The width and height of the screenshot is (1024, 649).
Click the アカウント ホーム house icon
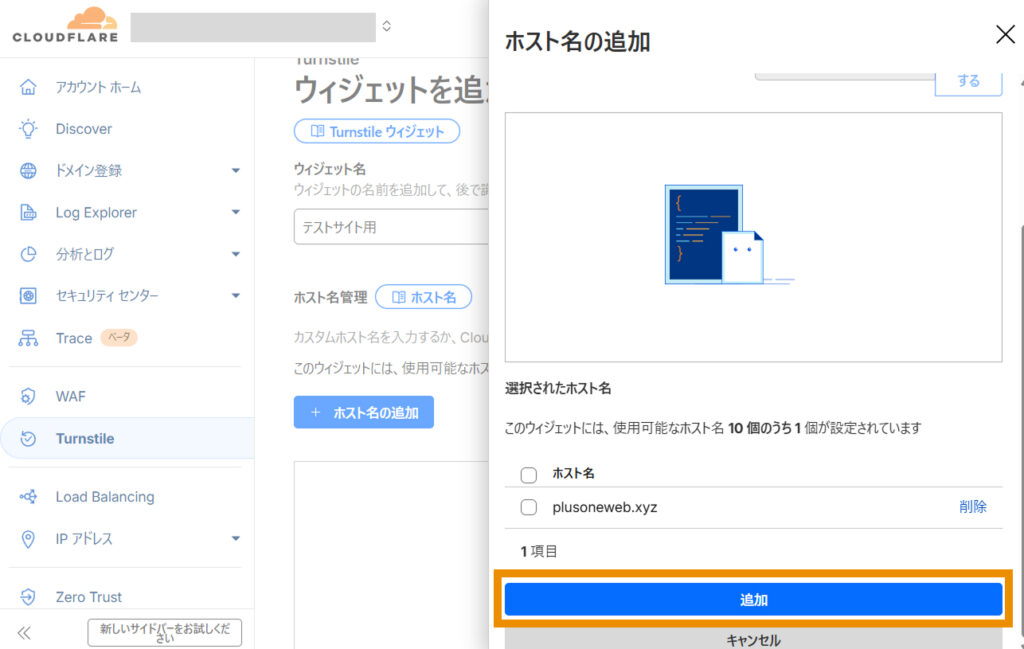[x=29, y=87]
